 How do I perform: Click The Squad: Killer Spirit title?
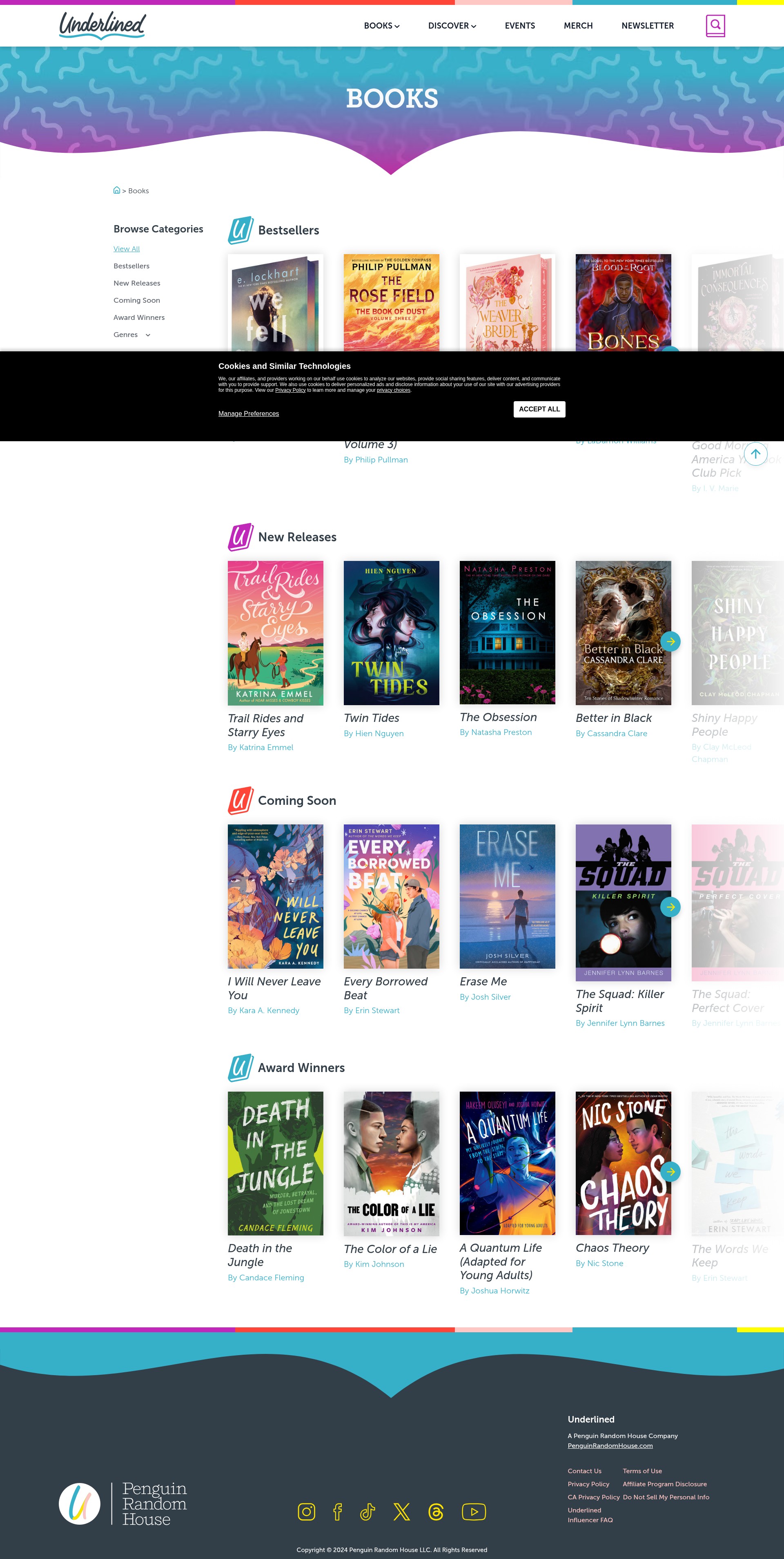point(620,1001)
